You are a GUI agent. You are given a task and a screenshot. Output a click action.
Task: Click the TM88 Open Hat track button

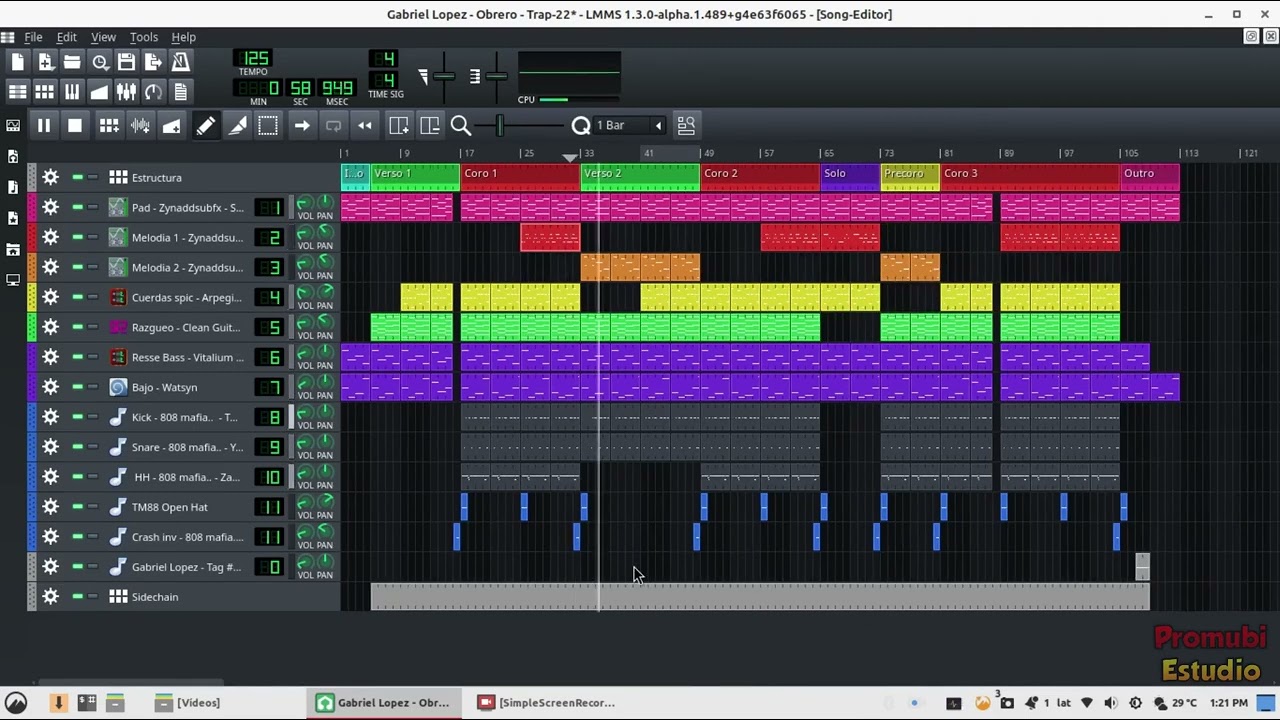click(x=176, y=507)
